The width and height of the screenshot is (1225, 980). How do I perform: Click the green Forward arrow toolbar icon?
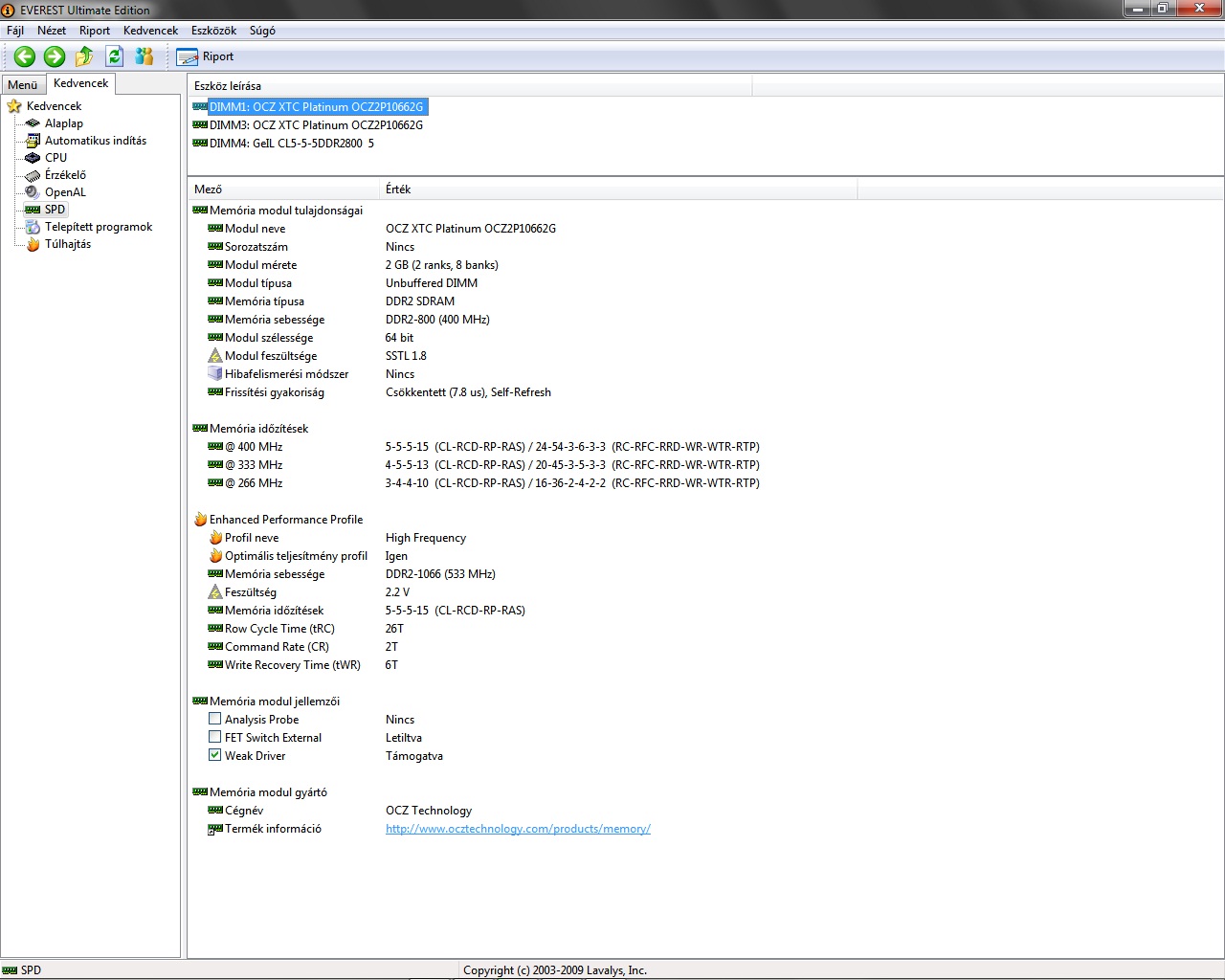(x=55, y=56)
